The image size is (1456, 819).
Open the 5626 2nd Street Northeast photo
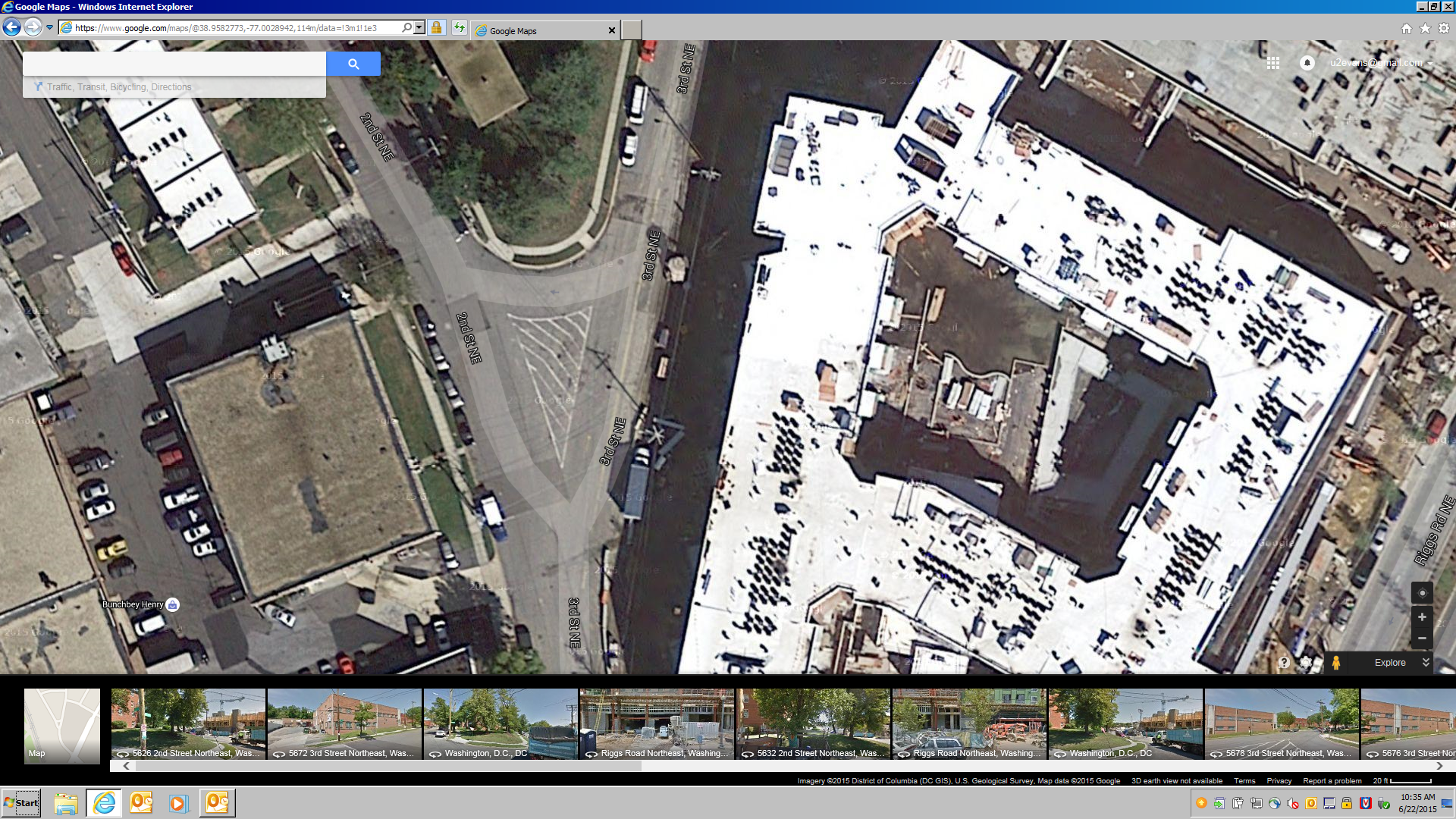[188, 723]
